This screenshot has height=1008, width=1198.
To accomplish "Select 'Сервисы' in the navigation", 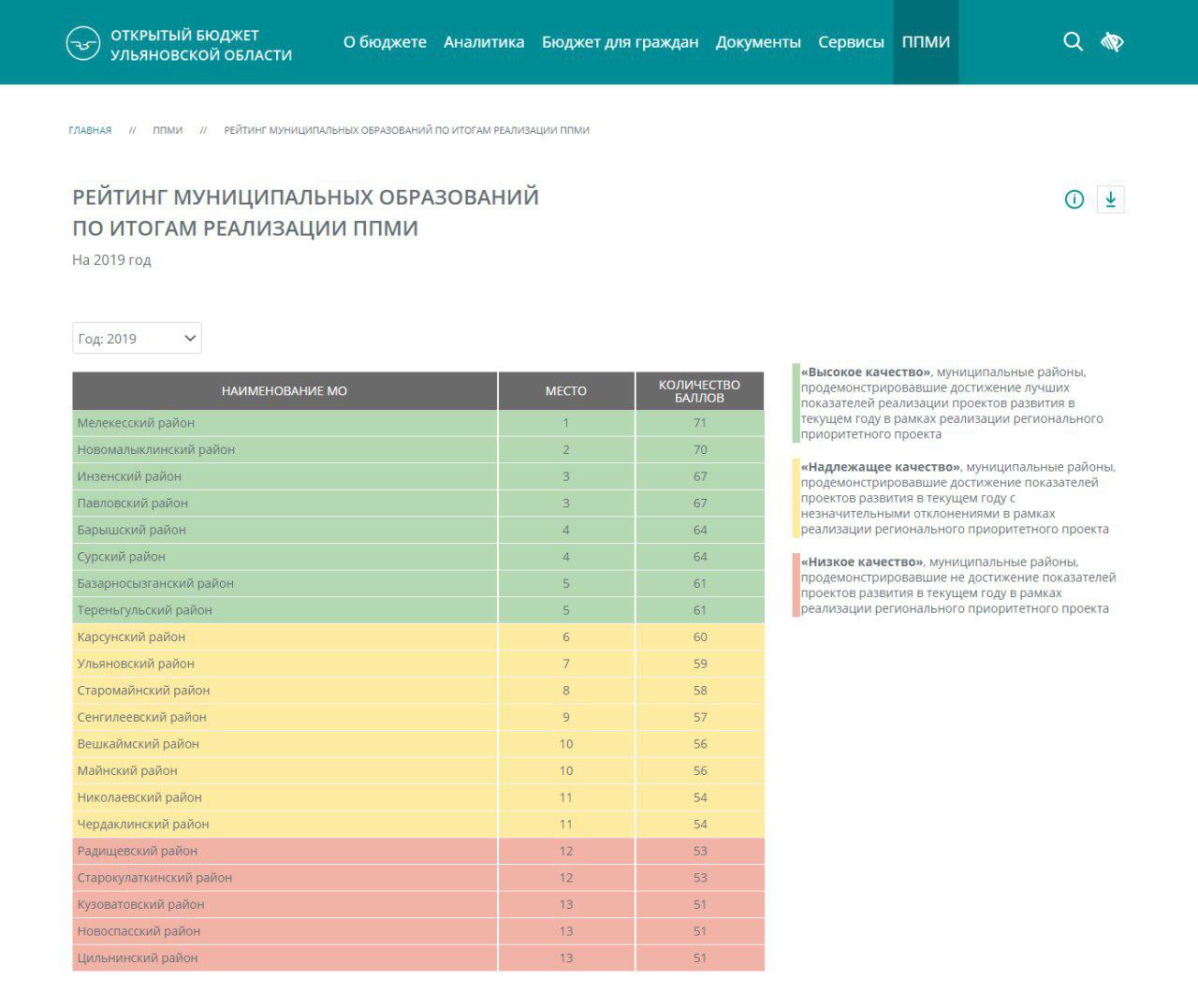I will point(851,42).
